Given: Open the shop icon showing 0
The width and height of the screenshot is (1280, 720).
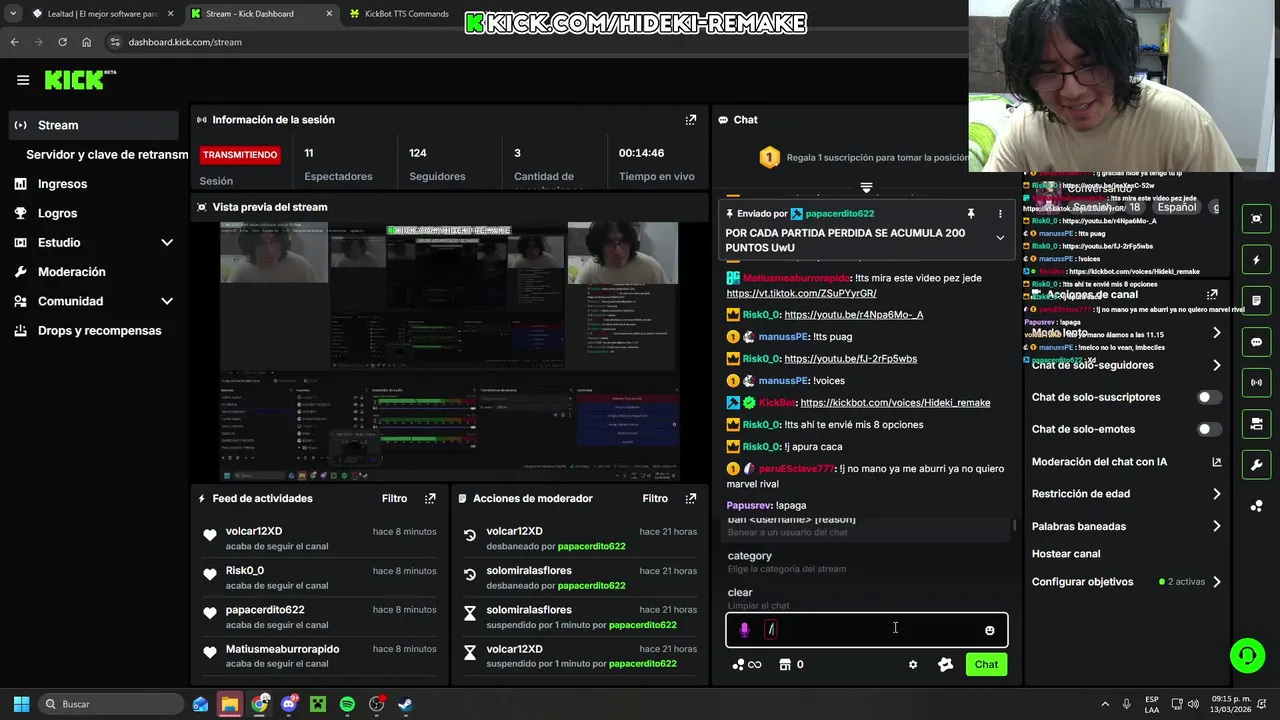Looking at the screenshot, I should tap(791, 664).
